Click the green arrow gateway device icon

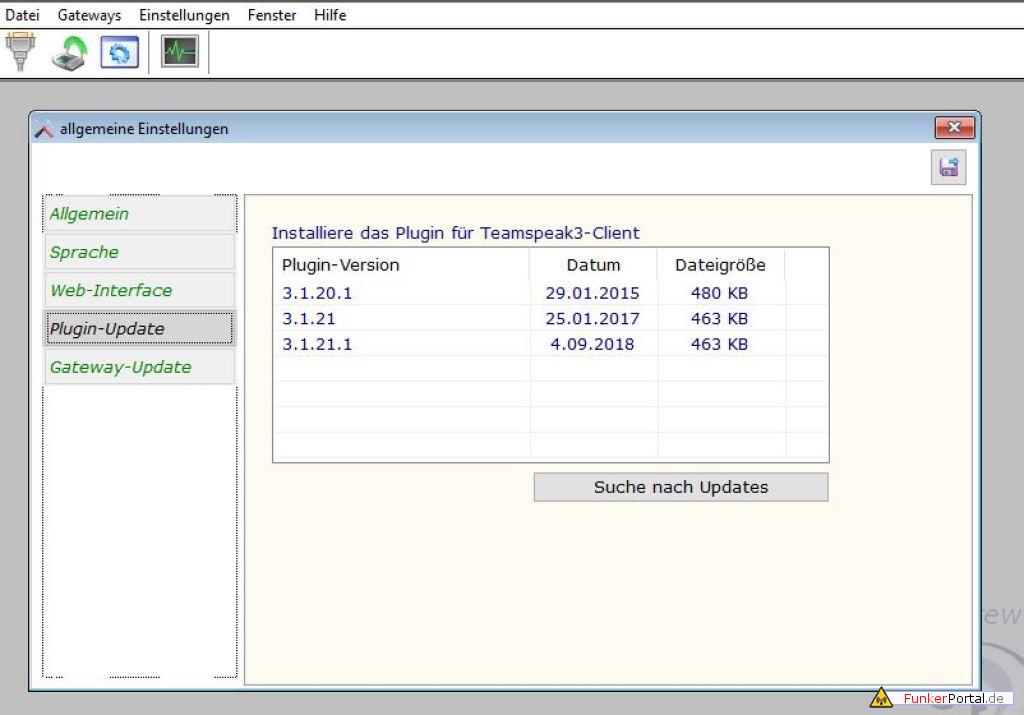tap(69, 52)
